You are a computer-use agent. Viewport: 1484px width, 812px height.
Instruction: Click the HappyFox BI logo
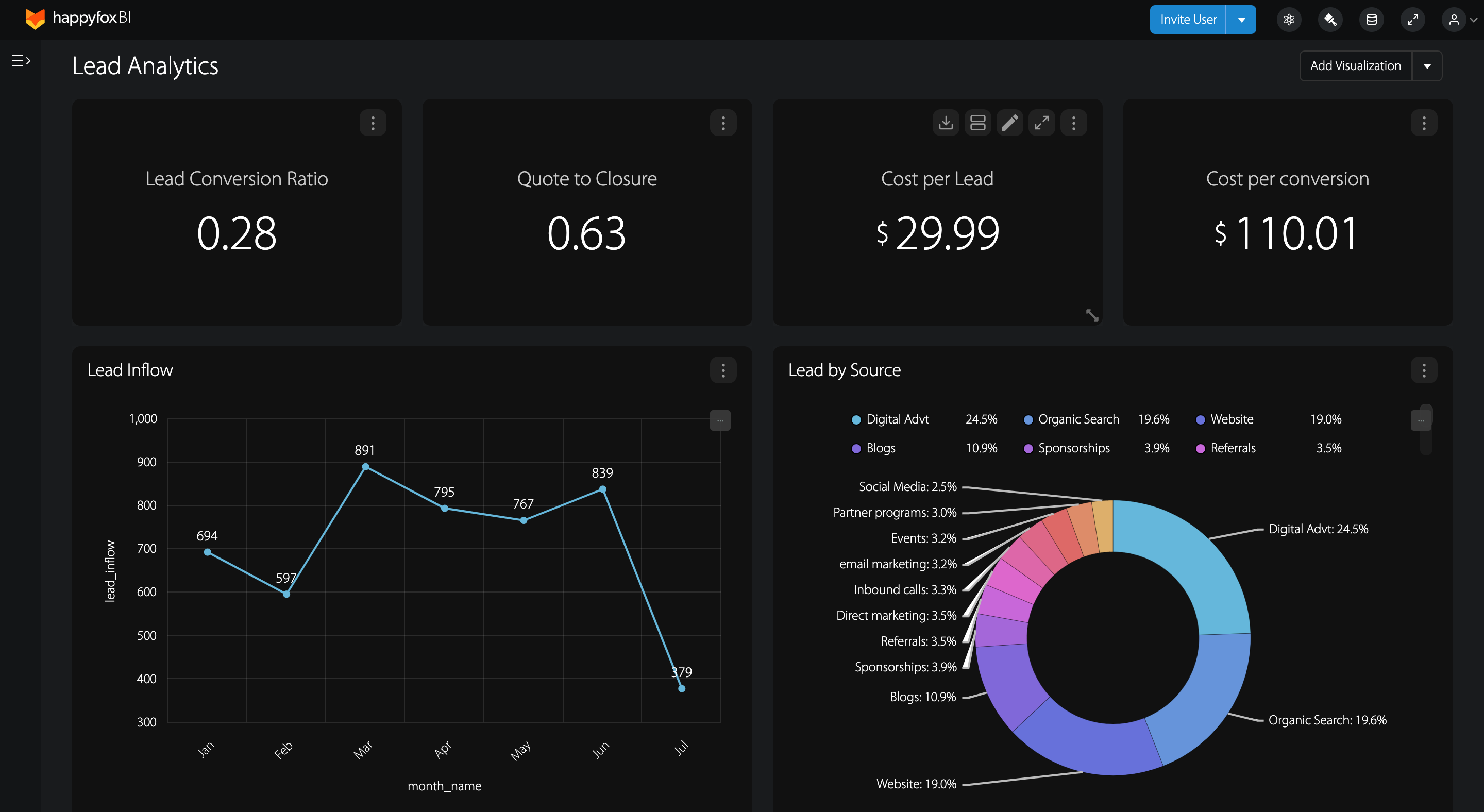coord(78,19)
